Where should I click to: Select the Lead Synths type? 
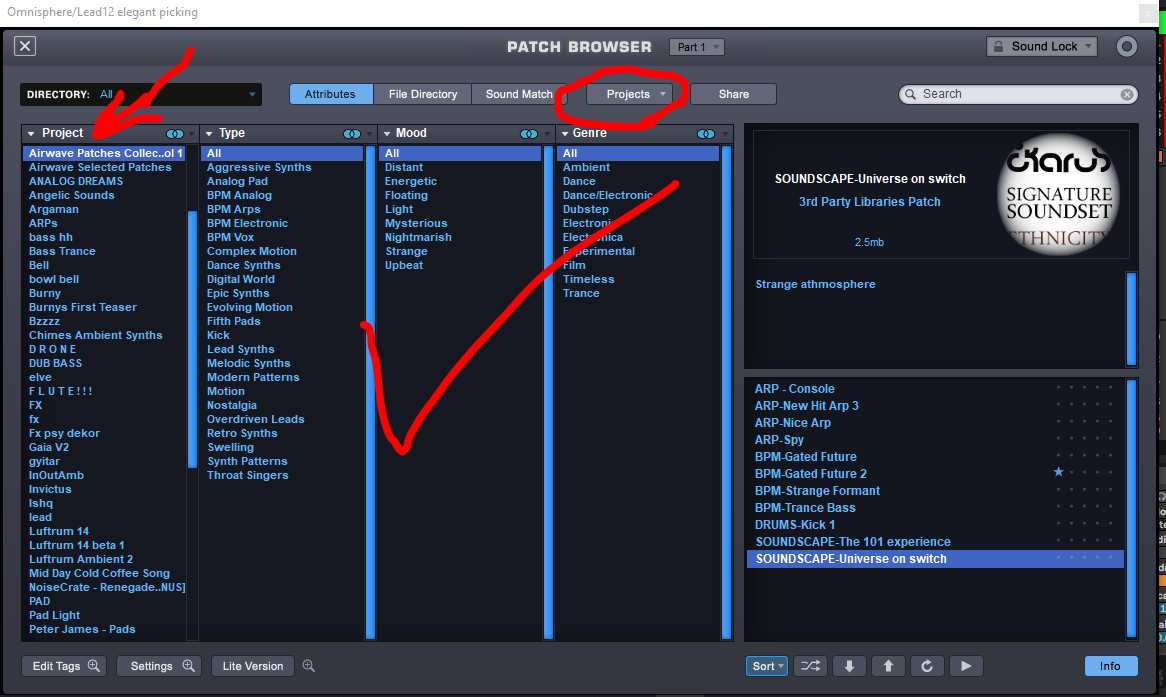coord(241,350)
